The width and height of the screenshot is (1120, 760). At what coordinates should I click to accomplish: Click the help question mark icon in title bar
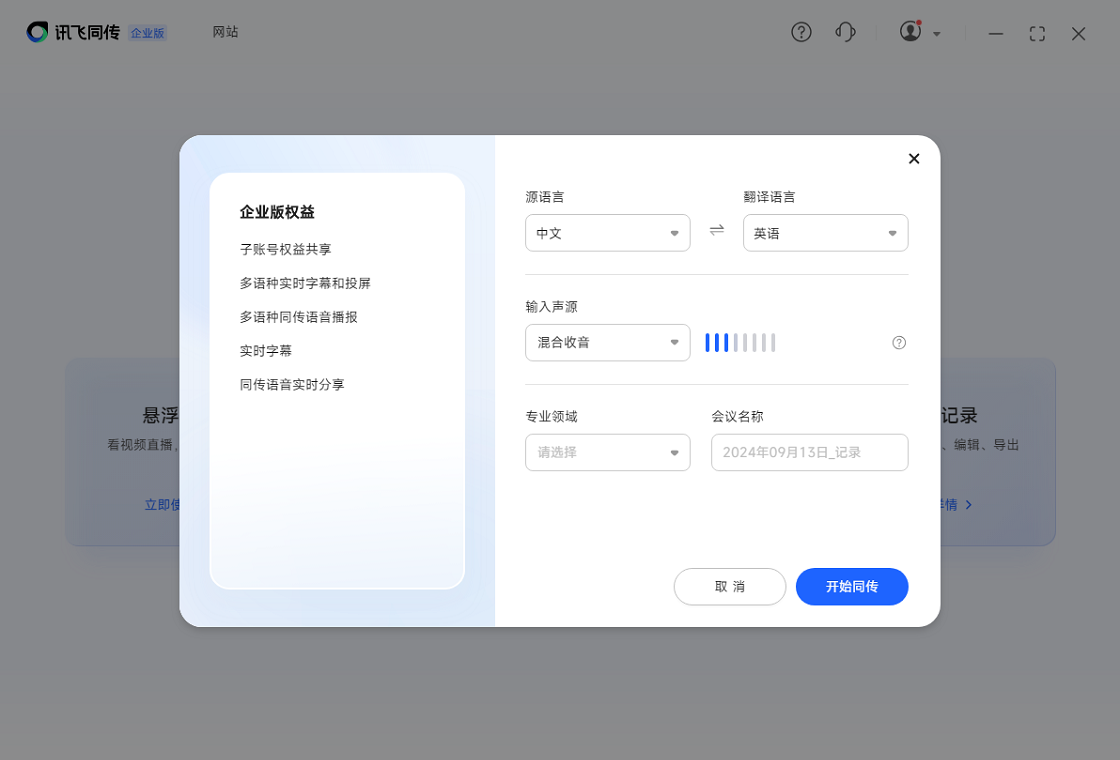[x=801, y=32]
